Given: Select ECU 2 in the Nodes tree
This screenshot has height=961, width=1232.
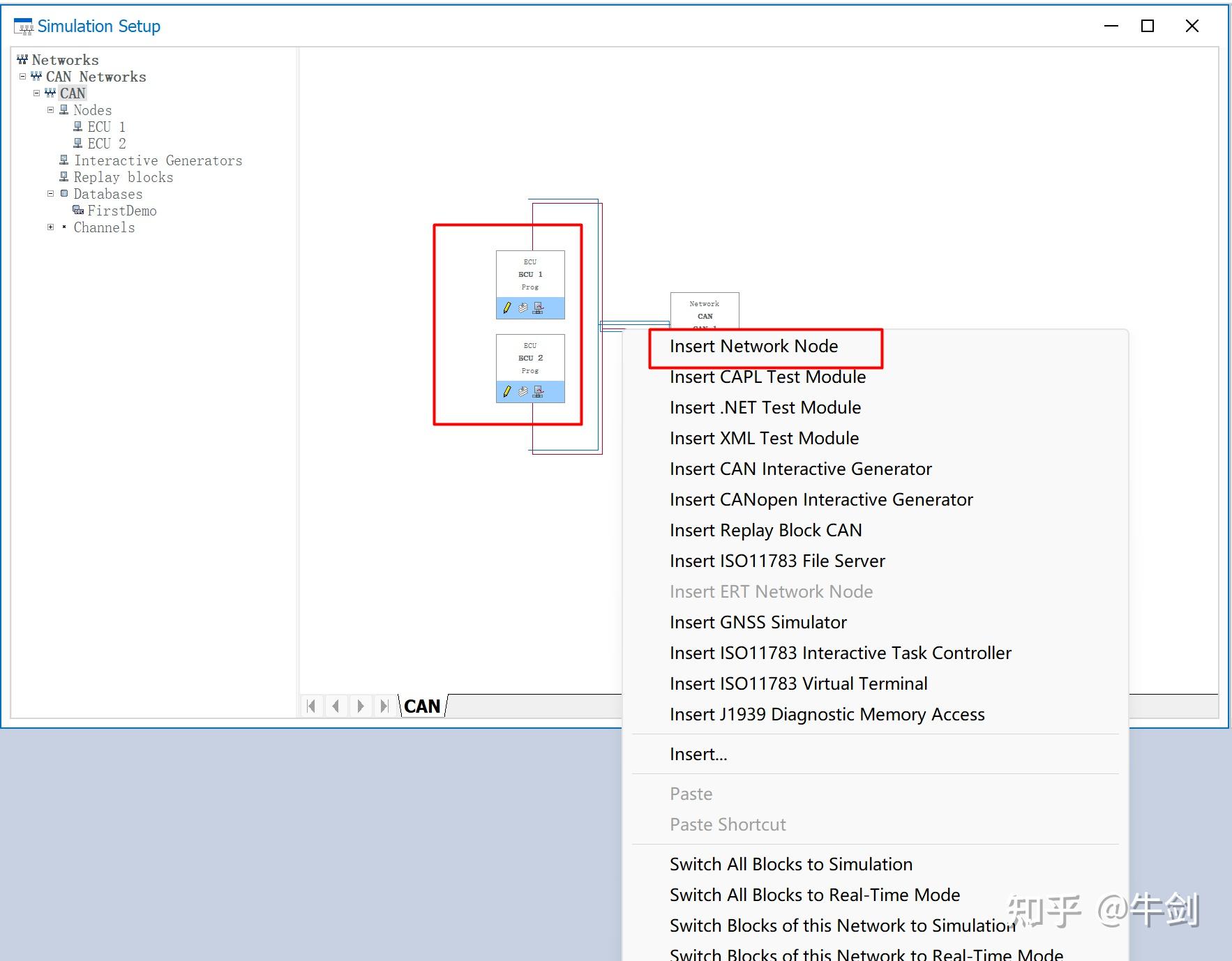Looking at the screenshot, I should point(106,144).
